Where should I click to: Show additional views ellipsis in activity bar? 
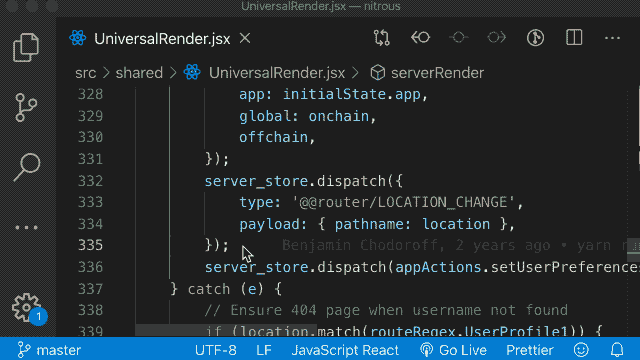click(27, 227)
